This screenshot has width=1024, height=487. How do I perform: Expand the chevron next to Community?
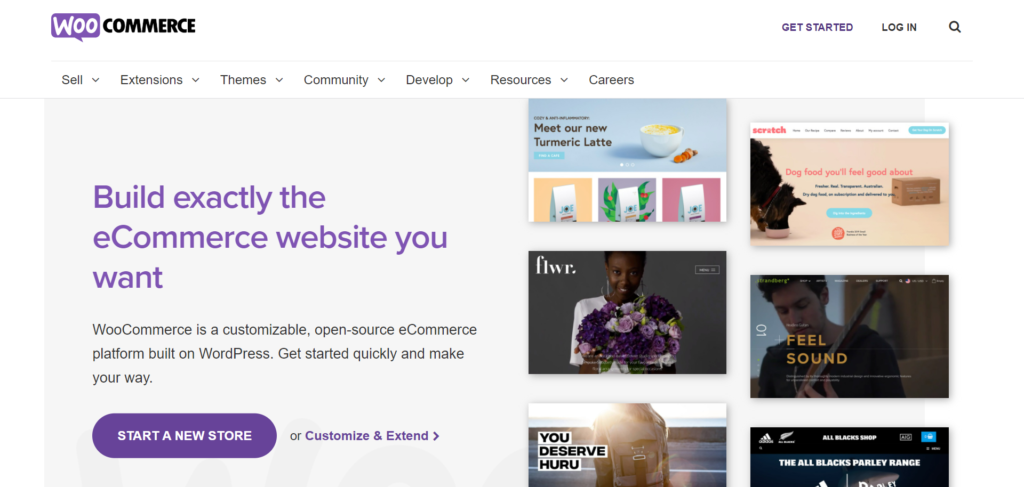[381, 80]
